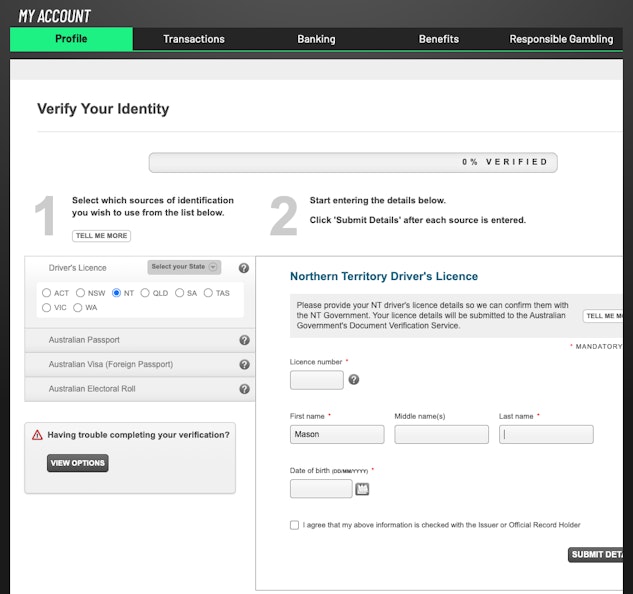Click help icon for Australian Electoral Roll
This screenshot has height=594, width=633.
(244, 389)
